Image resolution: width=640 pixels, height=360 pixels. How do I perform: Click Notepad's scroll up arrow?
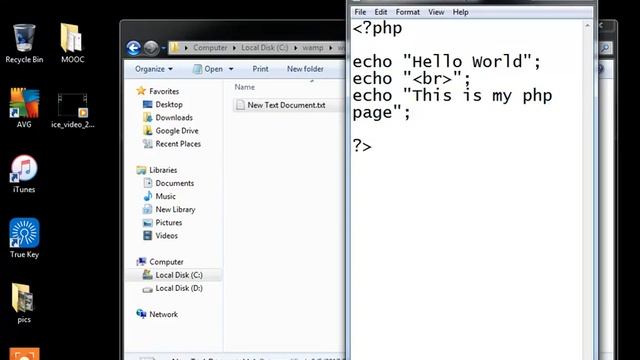[588, 25]
